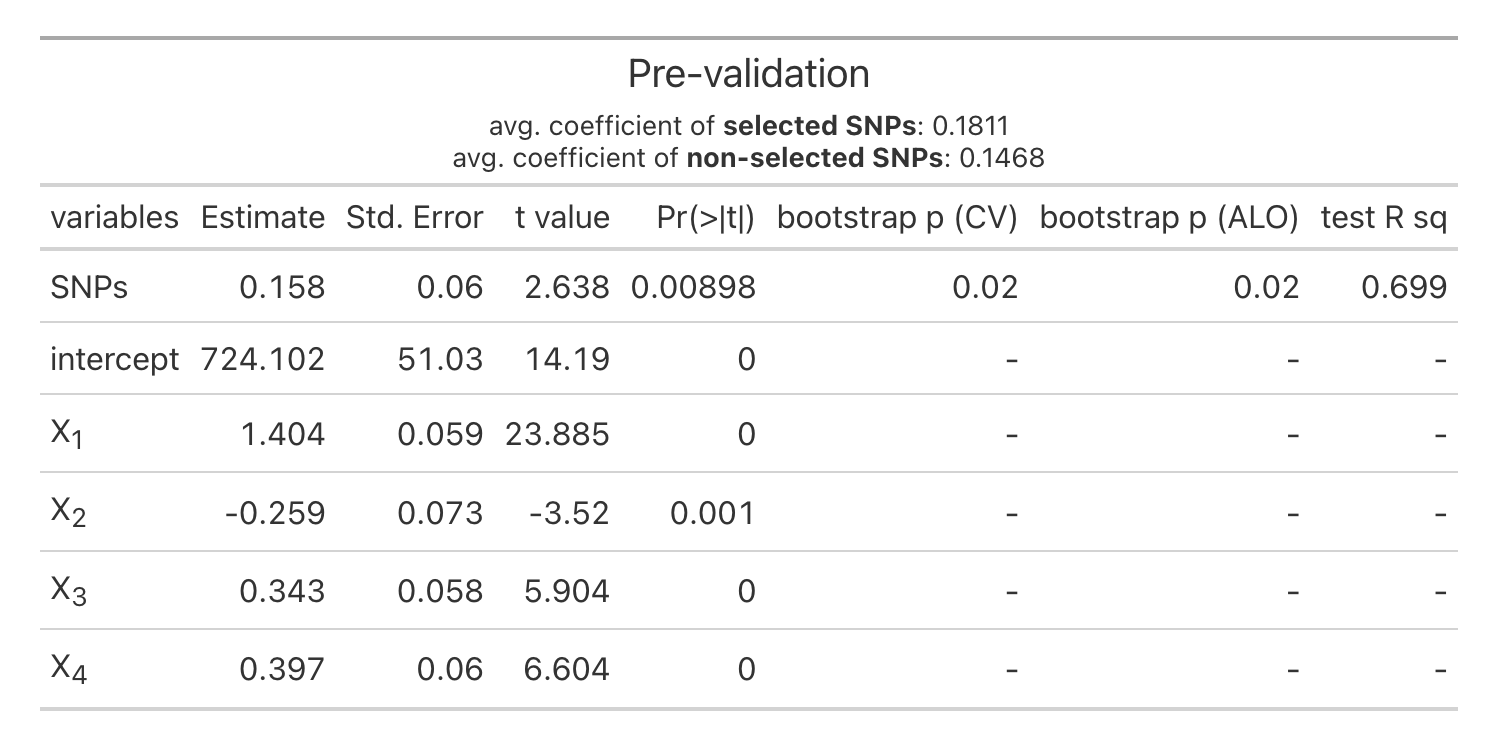Select the "test R sq" column header

pyautogui.click(x=1383, y=217)
